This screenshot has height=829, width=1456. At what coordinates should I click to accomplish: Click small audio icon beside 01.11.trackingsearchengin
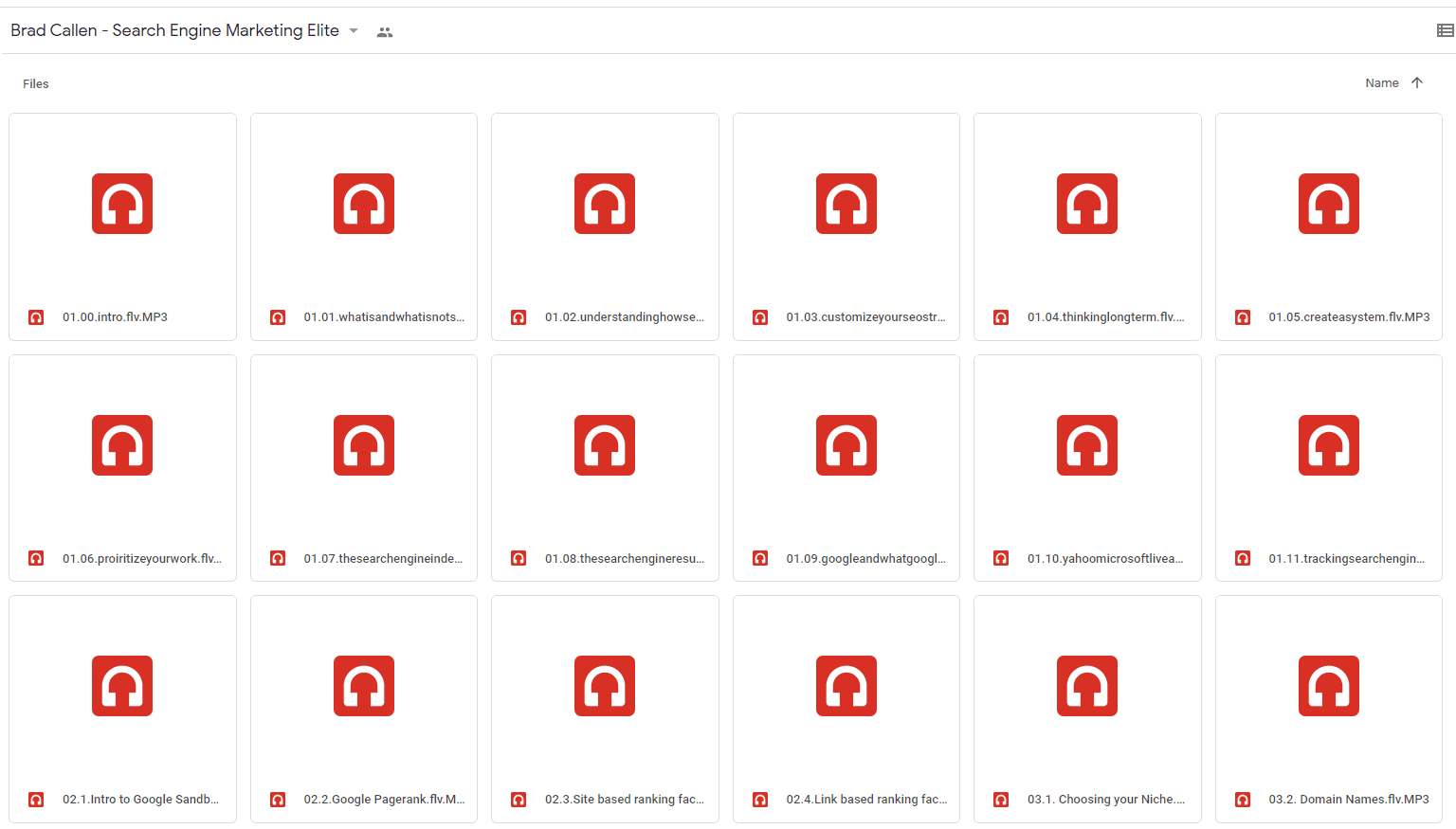tap(1243, 559)
